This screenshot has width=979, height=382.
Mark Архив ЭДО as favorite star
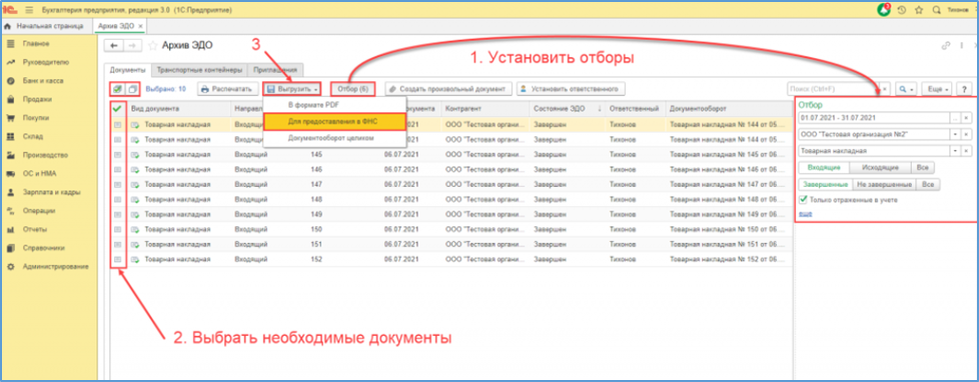152,46
